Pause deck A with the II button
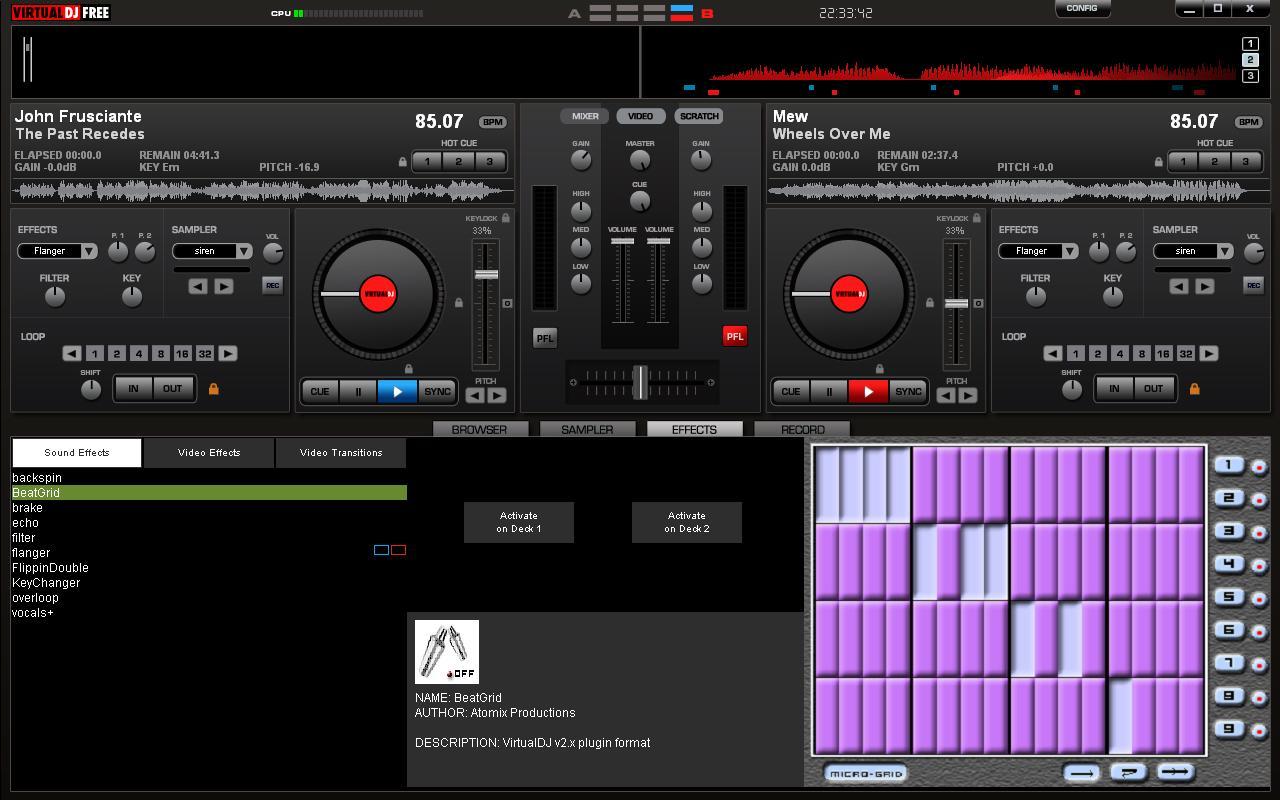1280x800 pixels. pyautogui.click(x=358, y=391)
